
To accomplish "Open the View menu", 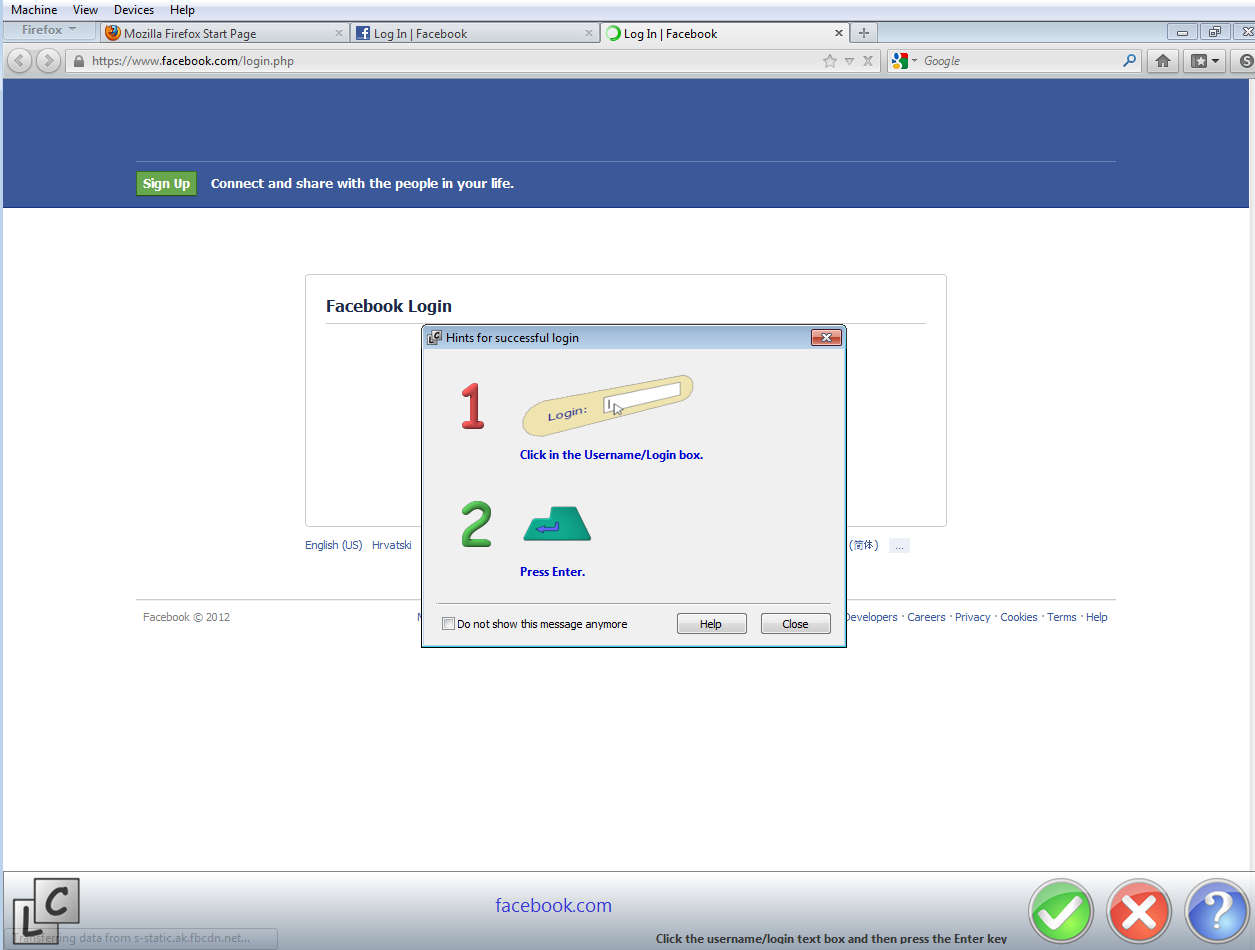I will pyautogui.click(x=85, y=10).
